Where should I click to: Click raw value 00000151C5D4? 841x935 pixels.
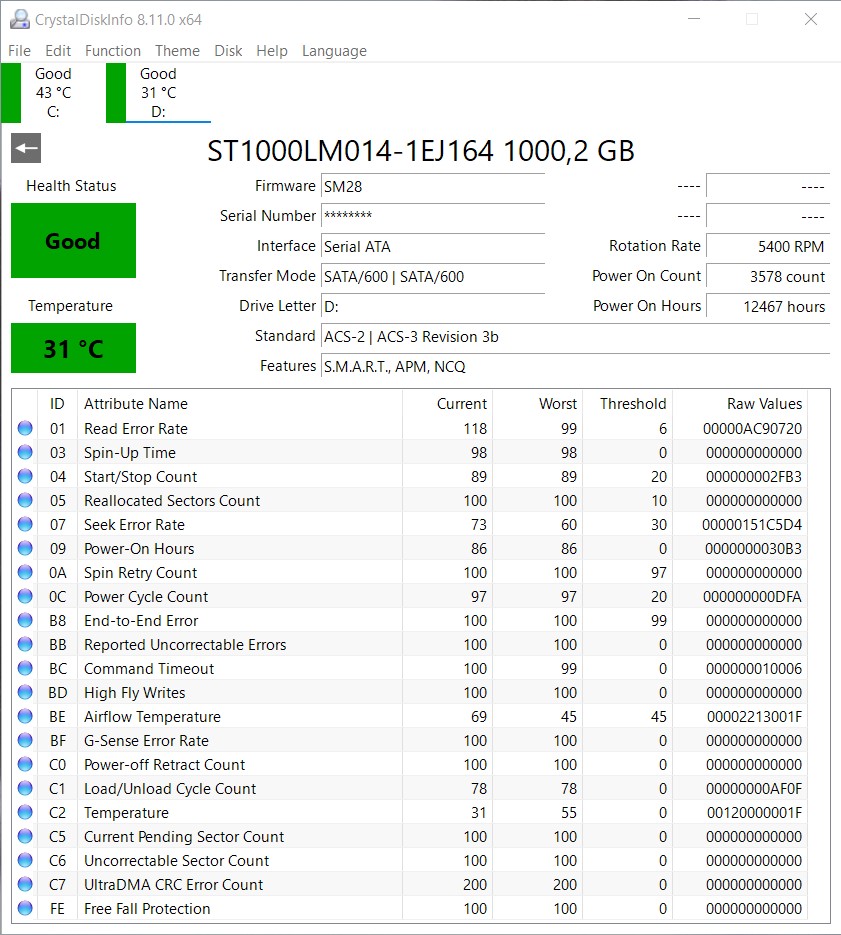[x=752, y=525]
